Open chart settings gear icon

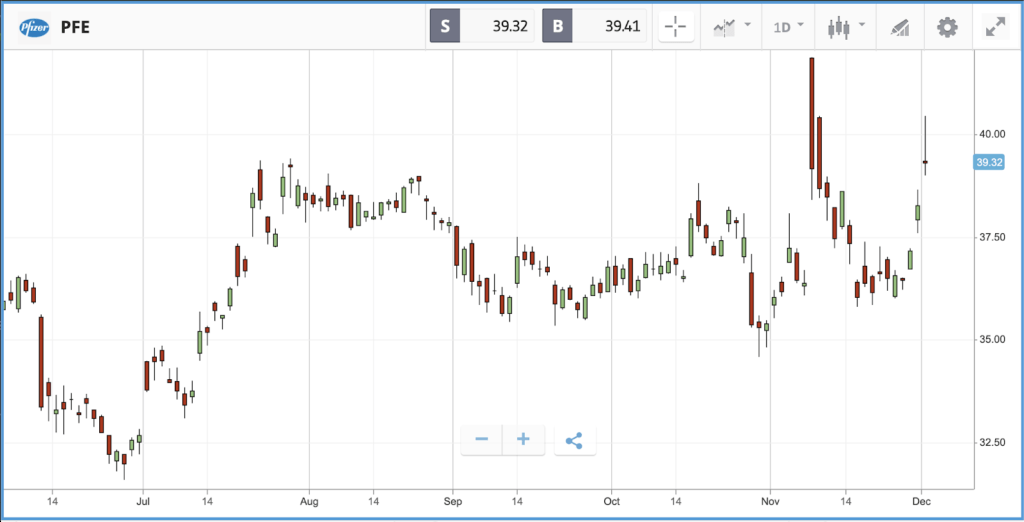click(x=947, y=27)
